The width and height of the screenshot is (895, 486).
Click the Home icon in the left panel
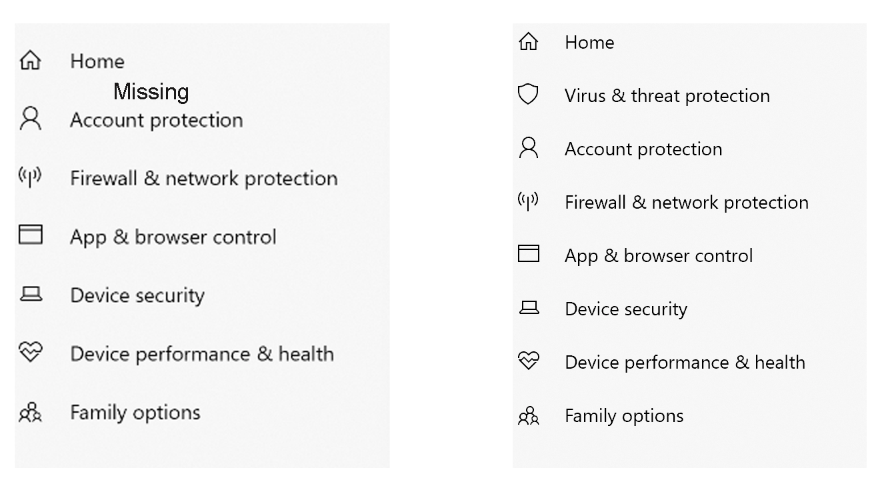tap(31, 61)
